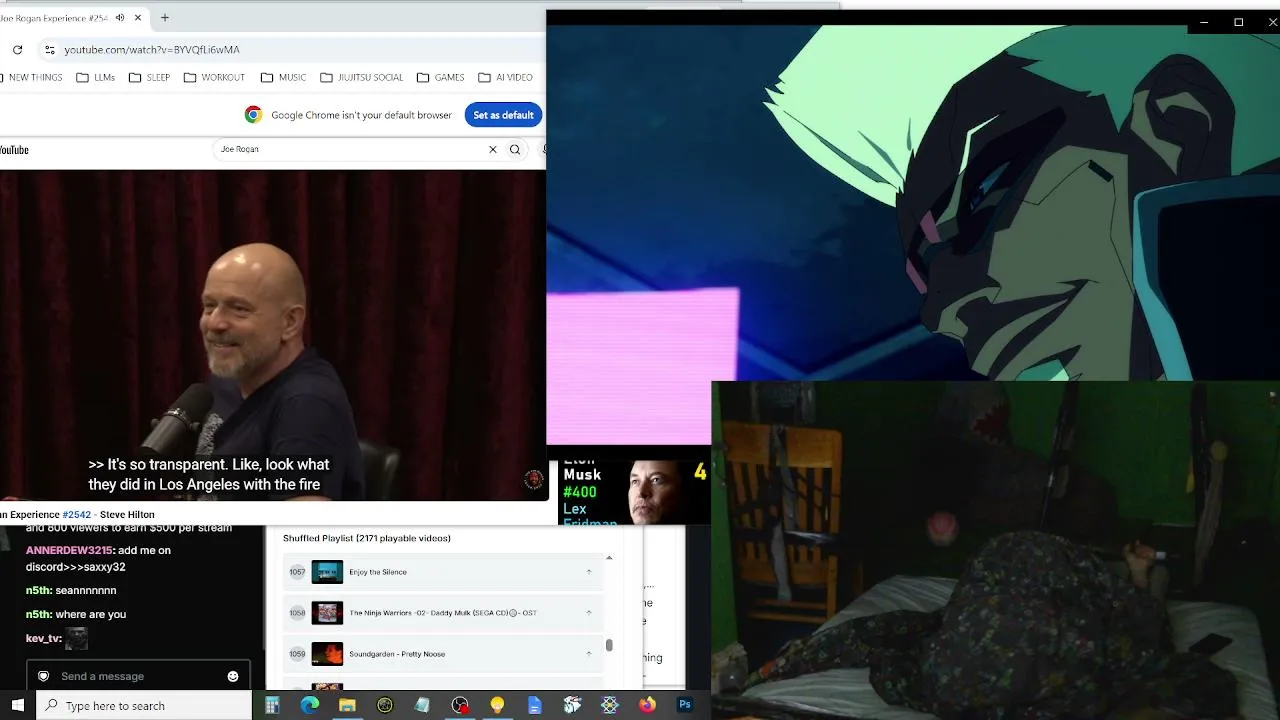Click the Windows taskbar search box

(144, 705)
